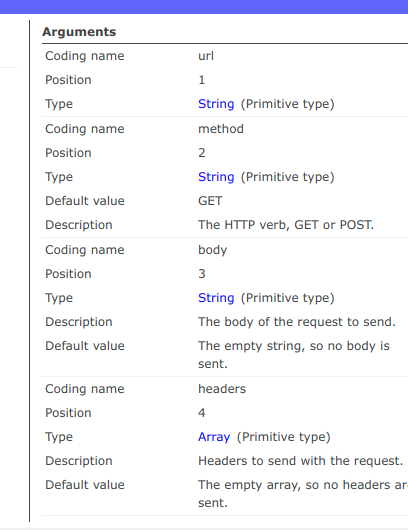Click the 'HTTP verb, GET or POST' description
408x530 pixels.
[286, 225]
